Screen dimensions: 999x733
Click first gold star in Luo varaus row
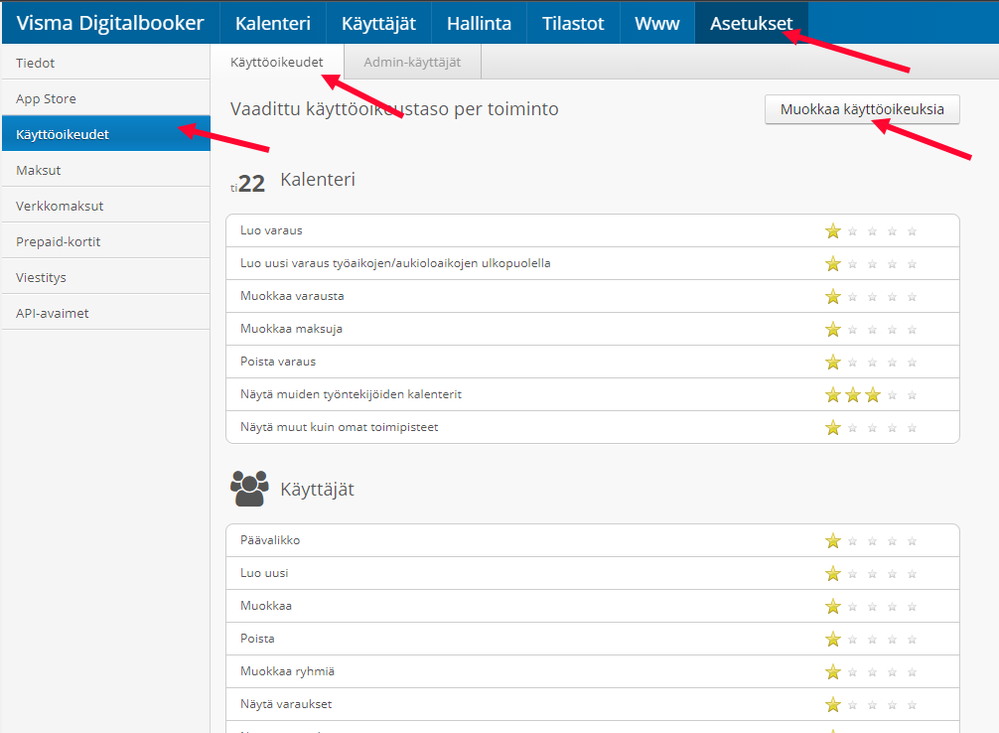(833, 231)
